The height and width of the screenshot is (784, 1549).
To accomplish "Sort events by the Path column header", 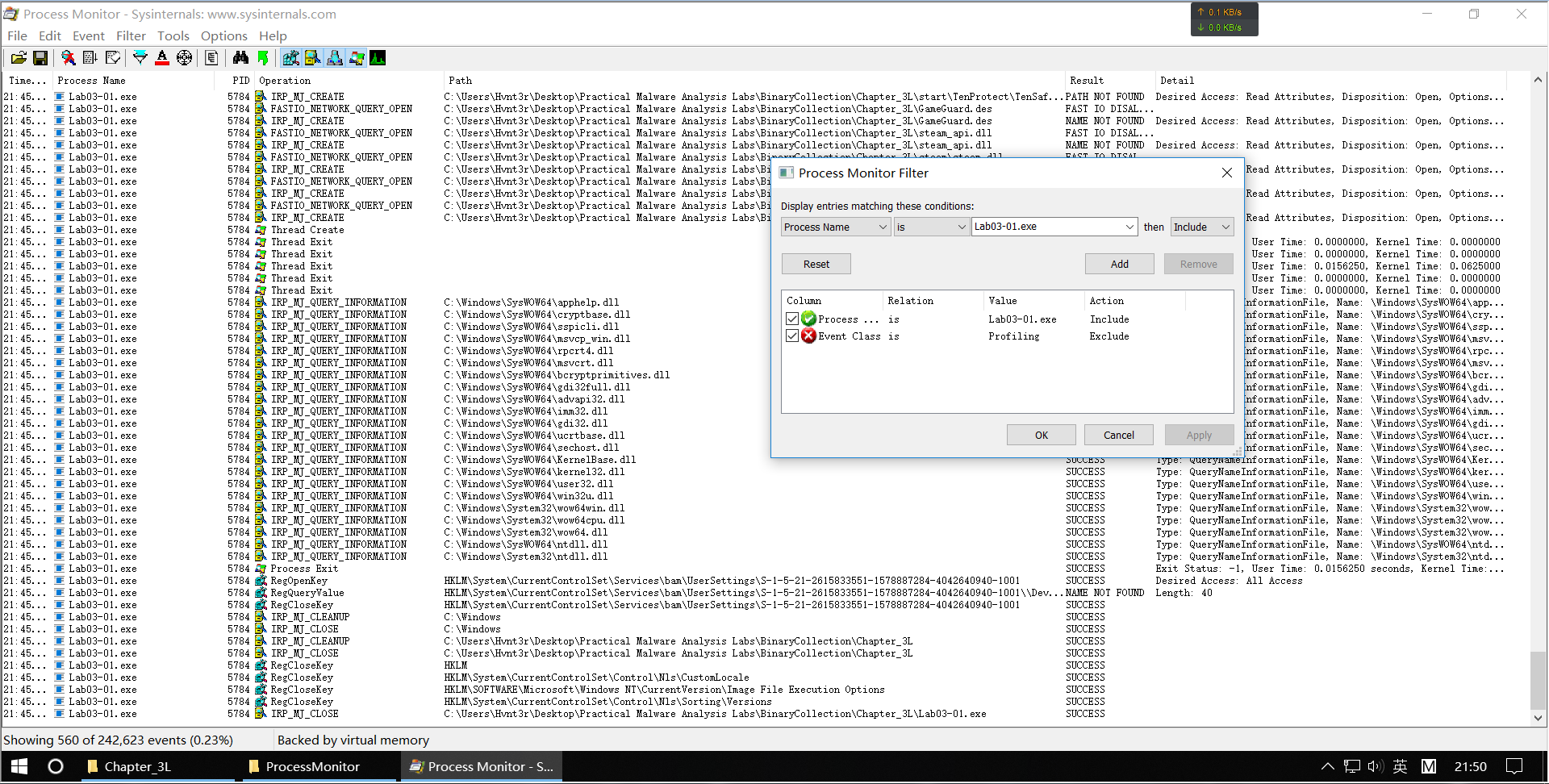I will (x=754, y=81).
